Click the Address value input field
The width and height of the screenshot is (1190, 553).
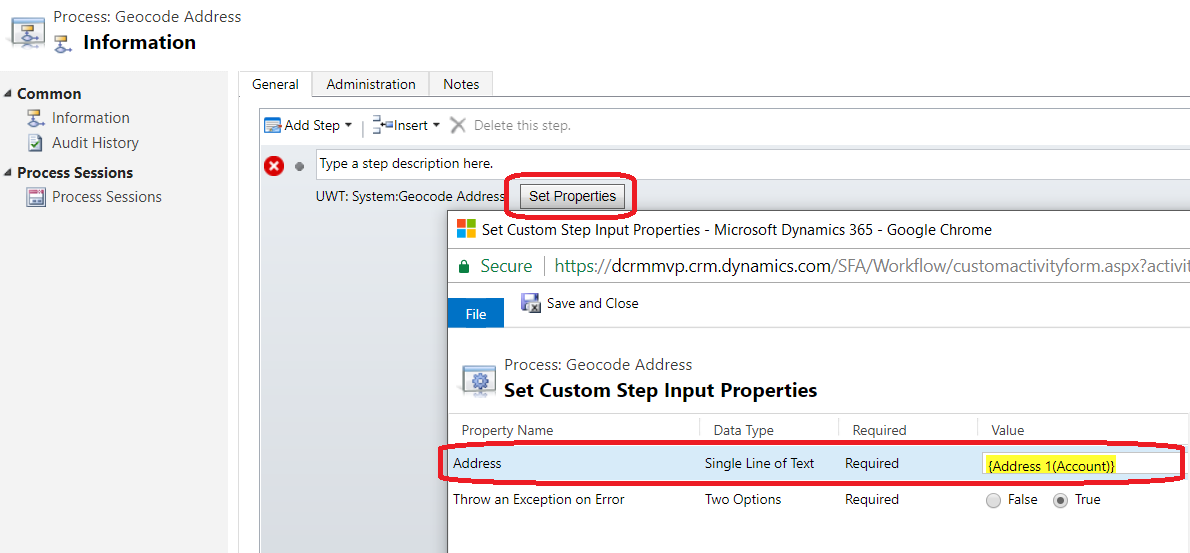pyautogui.click(x=1080, y=465)
